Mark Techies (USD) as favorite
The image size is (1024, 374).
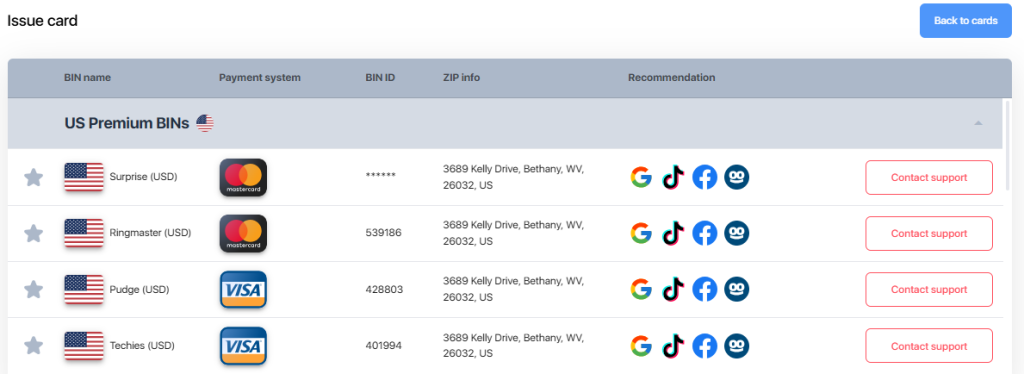(33, 345)
